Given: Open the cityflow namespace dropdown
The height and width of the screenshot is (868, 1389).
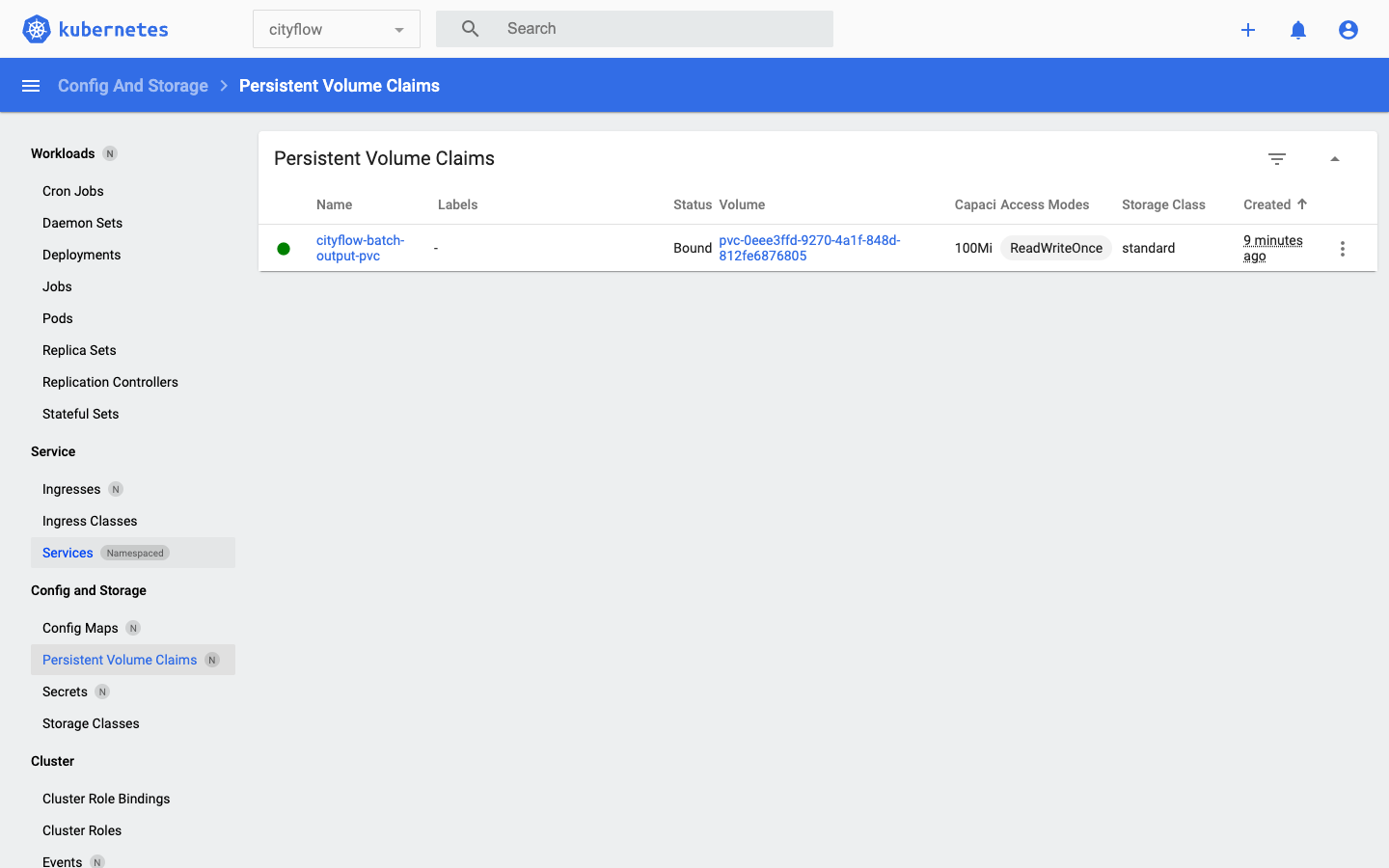Looking at the screenshot, I should pos(337,29).
